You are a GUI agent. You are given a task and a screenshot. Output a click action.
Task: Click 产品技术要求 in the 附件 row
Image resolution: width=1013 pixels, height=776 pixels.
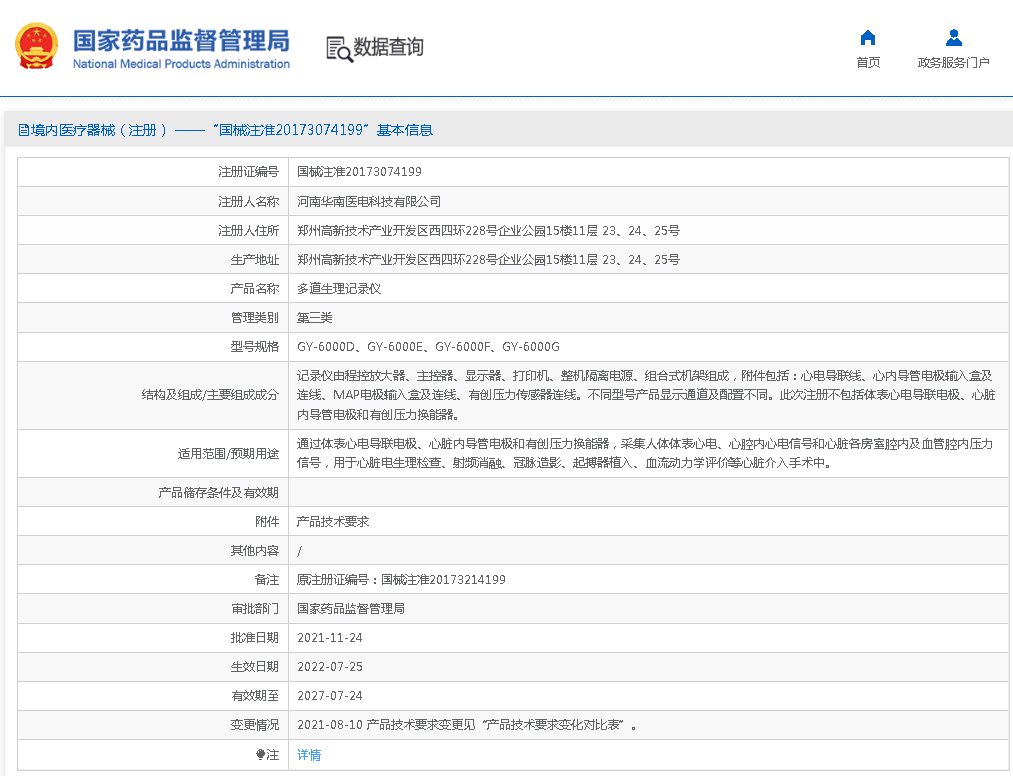click(x=333, y=522)
